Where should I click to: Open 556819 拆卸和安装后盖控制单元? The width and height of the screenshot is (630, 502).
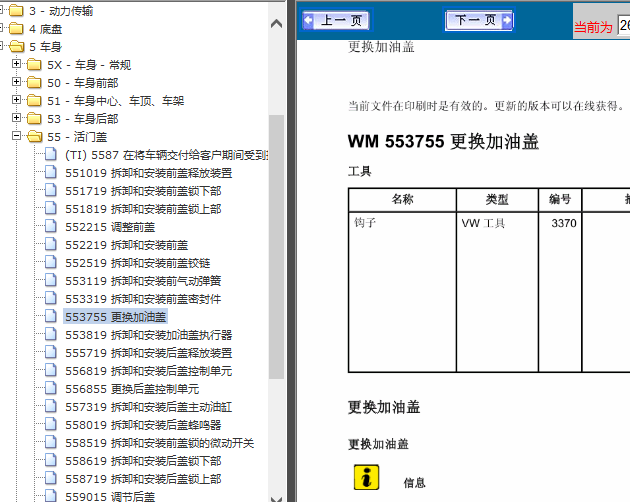coord(149,371)
